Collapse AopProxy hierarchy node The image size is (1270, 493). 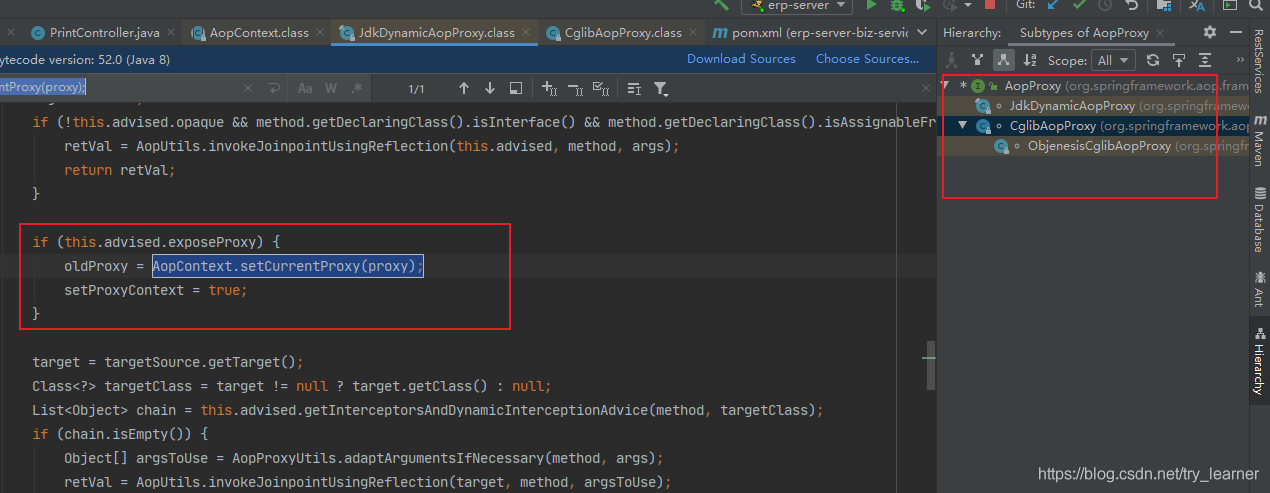[x=946, y=85]
